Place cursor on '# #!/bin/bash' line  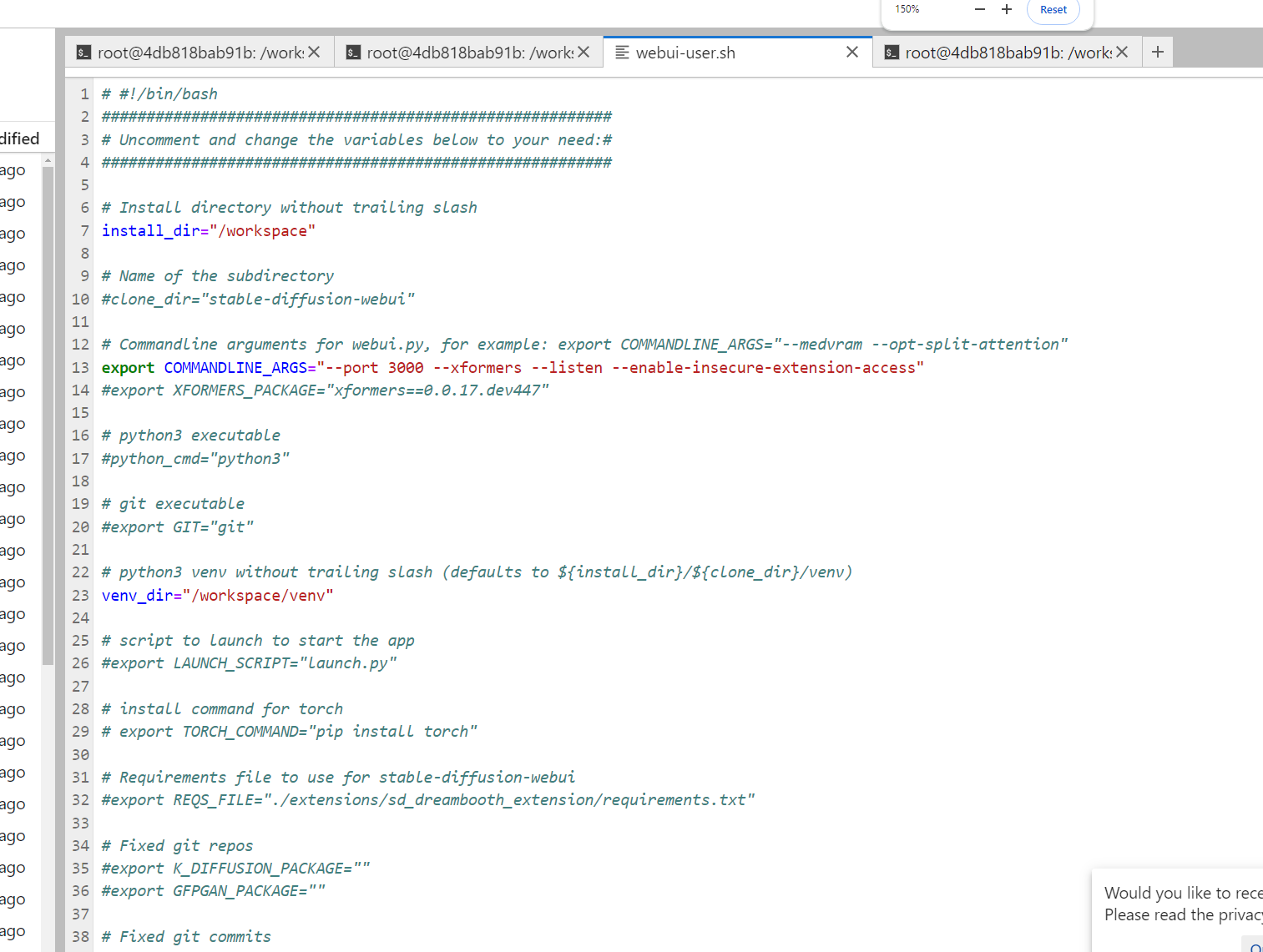point(159,93)
